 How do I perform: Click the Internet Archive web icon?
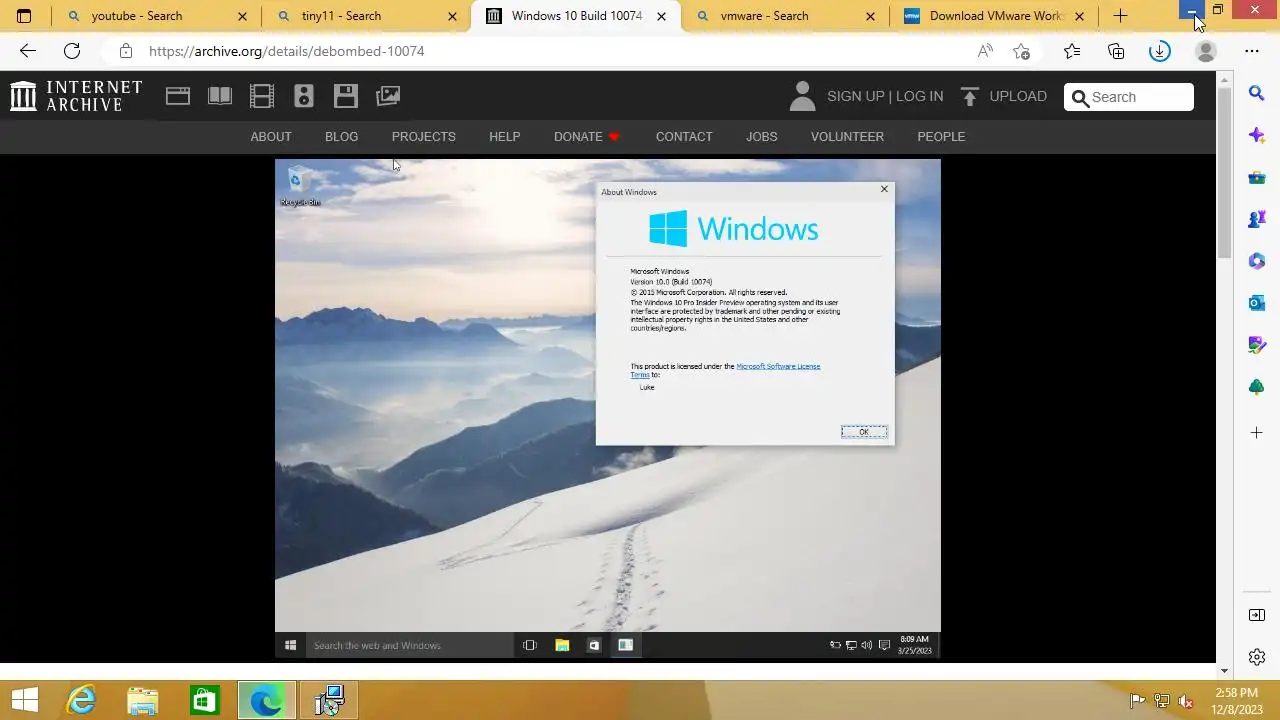(178, 96)
